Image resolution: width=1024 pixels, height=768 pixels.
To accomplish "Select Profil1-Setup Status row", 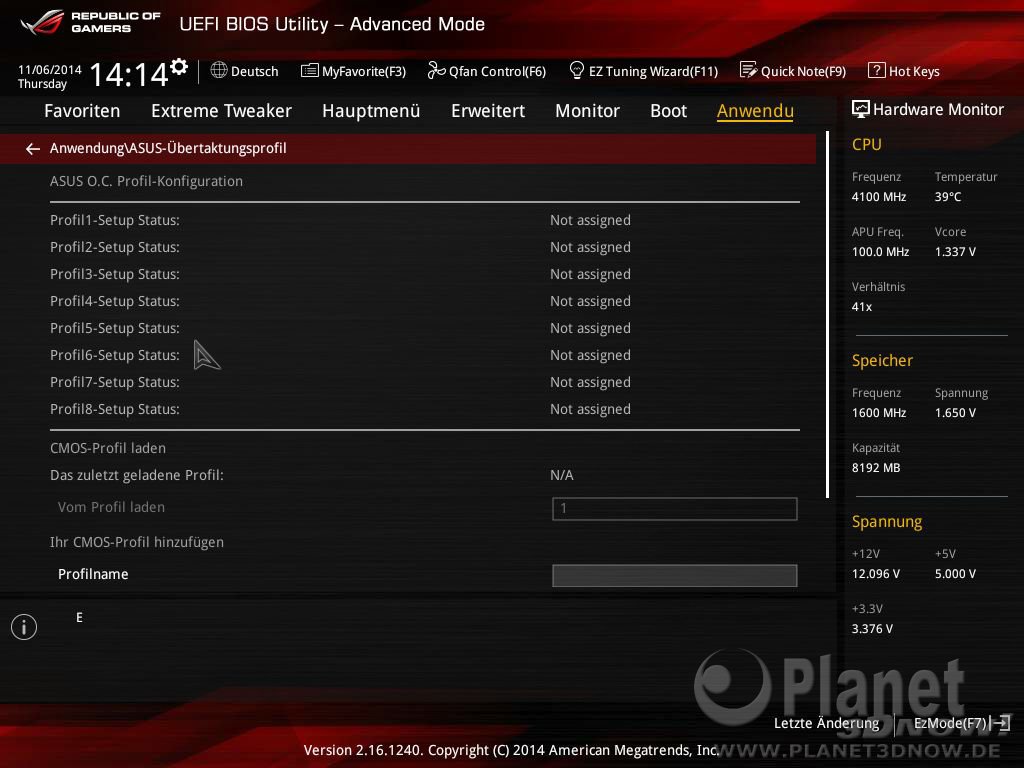I will [424, 220].
